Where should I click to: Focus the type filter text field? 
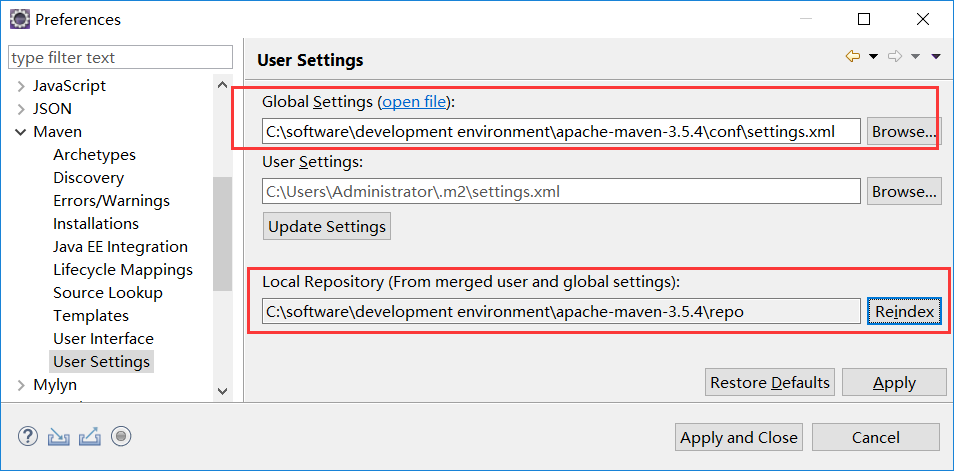coord(120,58)
